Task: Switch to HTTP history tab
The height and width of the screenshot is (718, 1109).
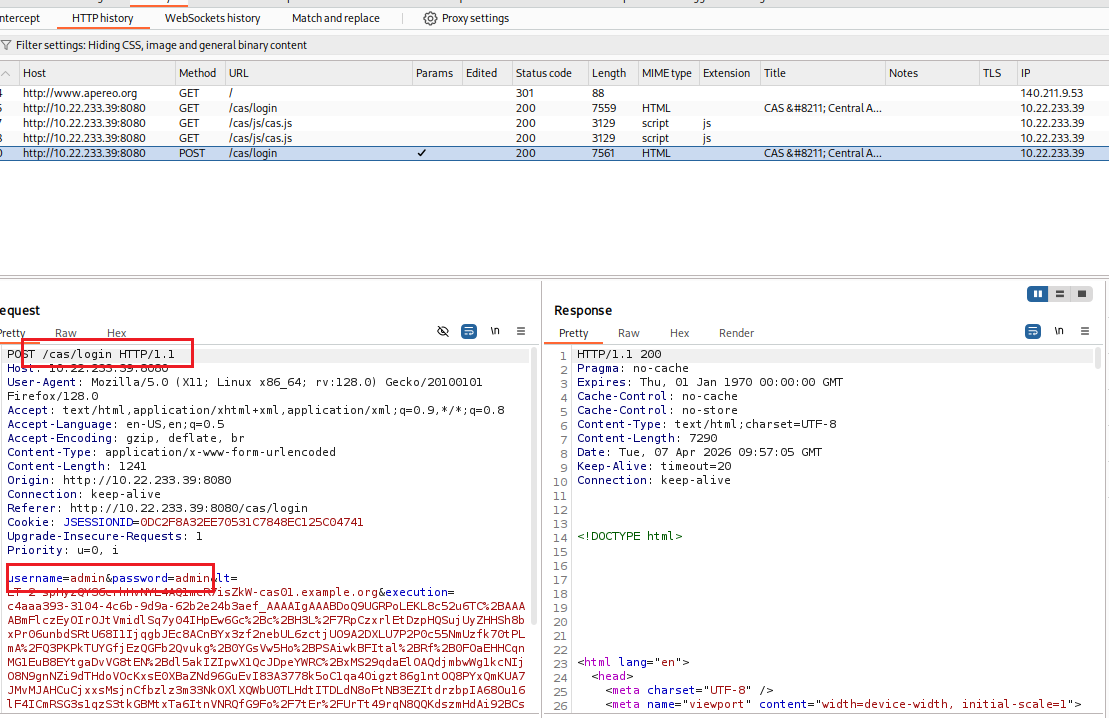Action: click(103, 18)
